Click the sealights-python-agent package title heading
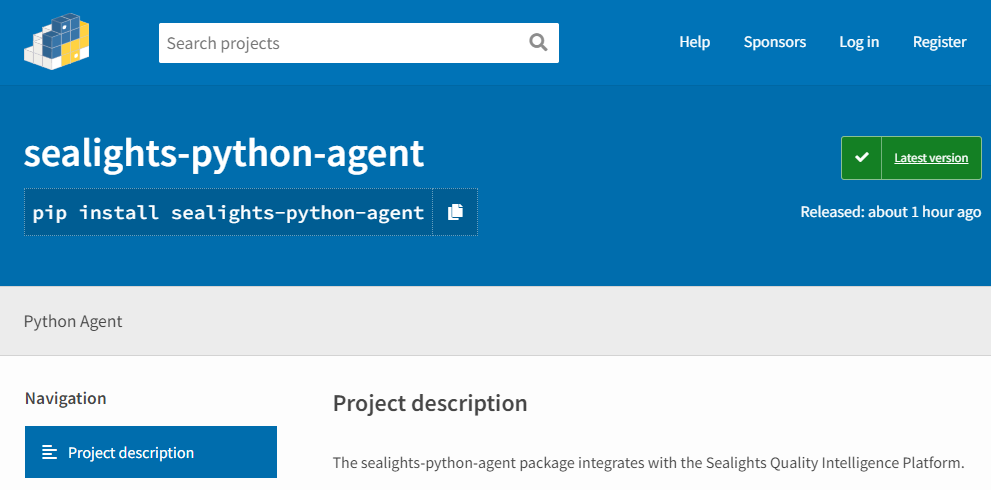Viewport: 991px width, 490px height. tap(224, 153)
